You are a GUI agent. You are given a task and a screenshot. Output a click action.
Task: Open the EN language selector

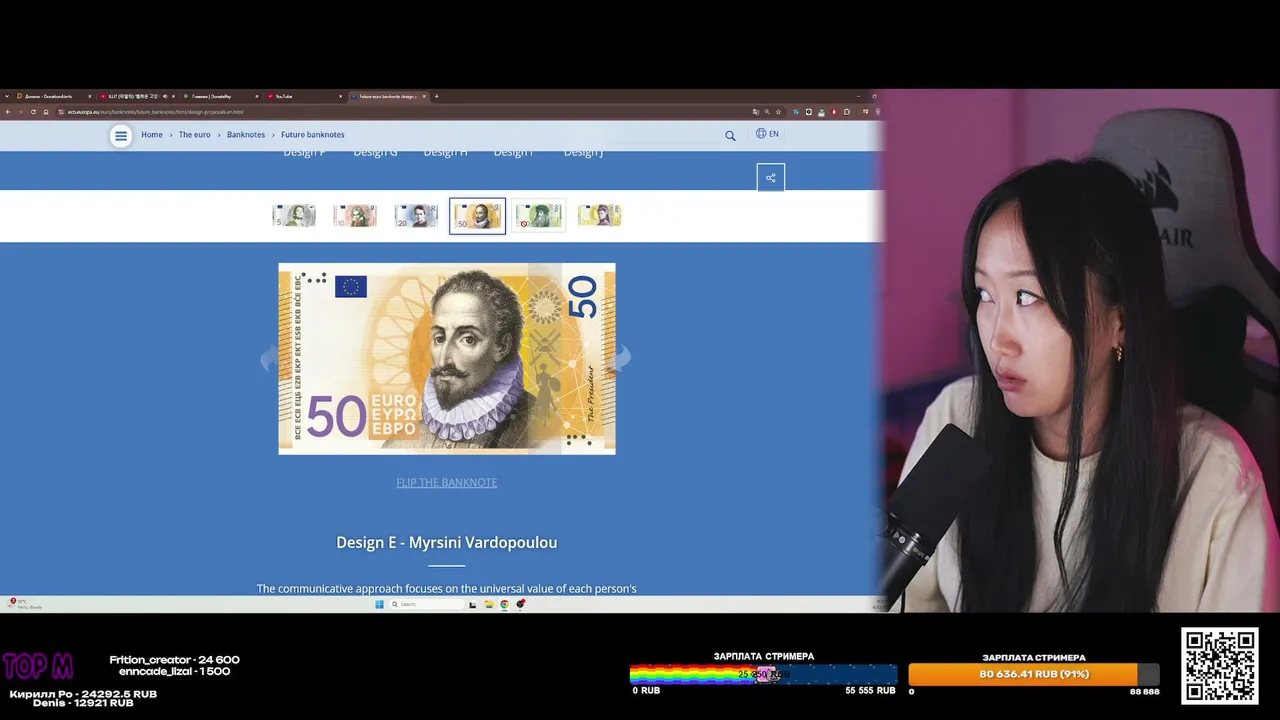(767, 134)
